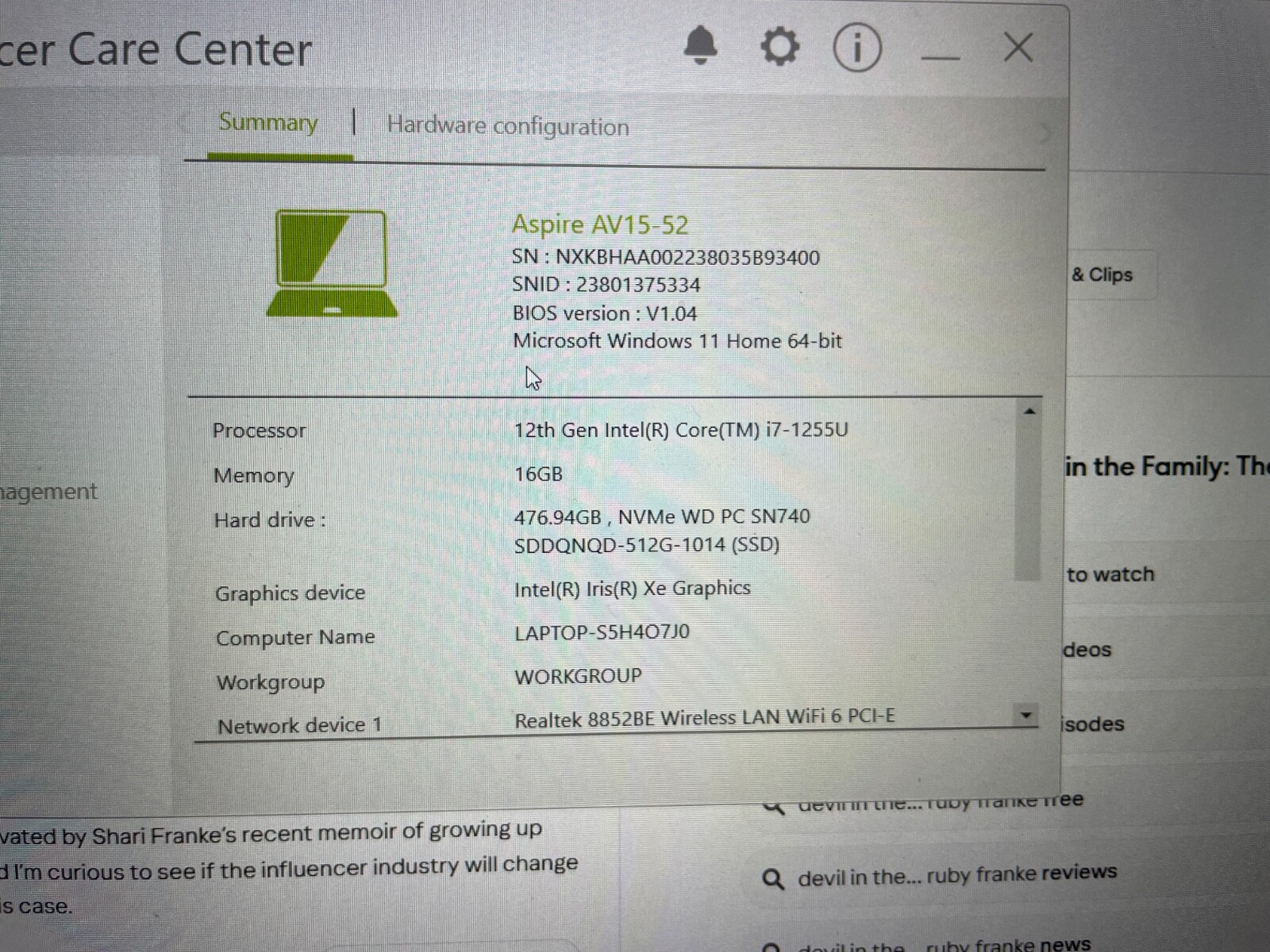
Task: Click the details list scrollbar thumb
Action: 1028,500
